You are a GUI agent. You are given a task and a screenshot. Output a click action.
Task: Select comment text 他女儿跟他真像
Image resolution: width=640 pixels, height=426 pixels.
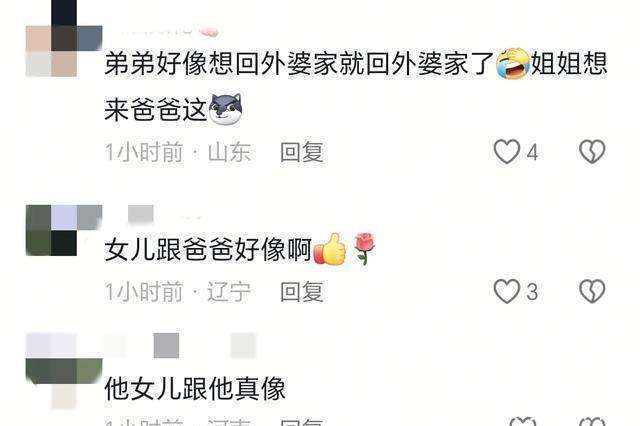pos(195,388)
